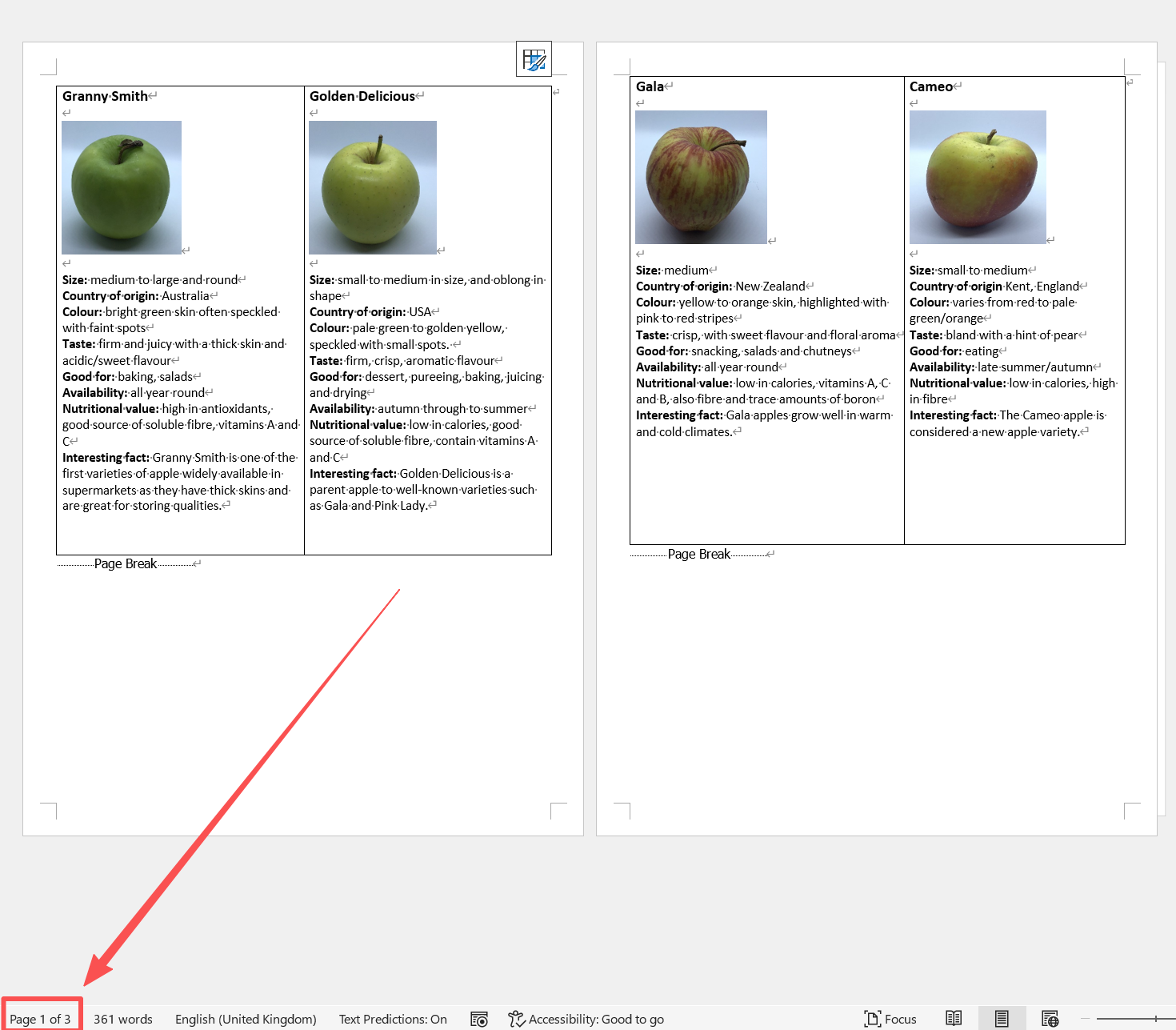This screenshot has height=1030, width=1176.
Task: Click 'Good for: baking, salads' line
Action: pyautogui.click(x=128, y=377)
